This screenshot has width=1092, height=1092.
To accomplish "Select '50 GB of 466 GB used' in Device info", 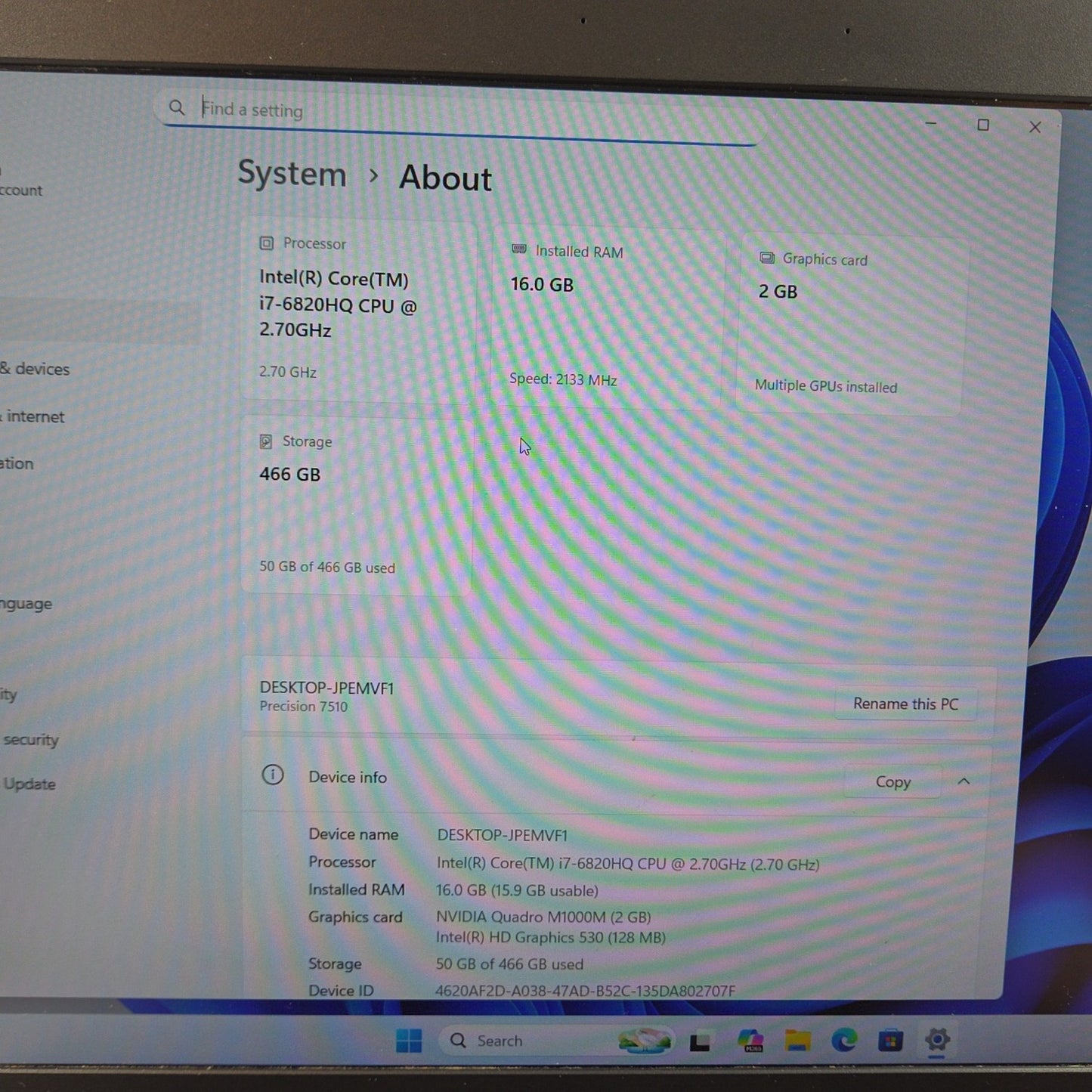I will (509, 964).
